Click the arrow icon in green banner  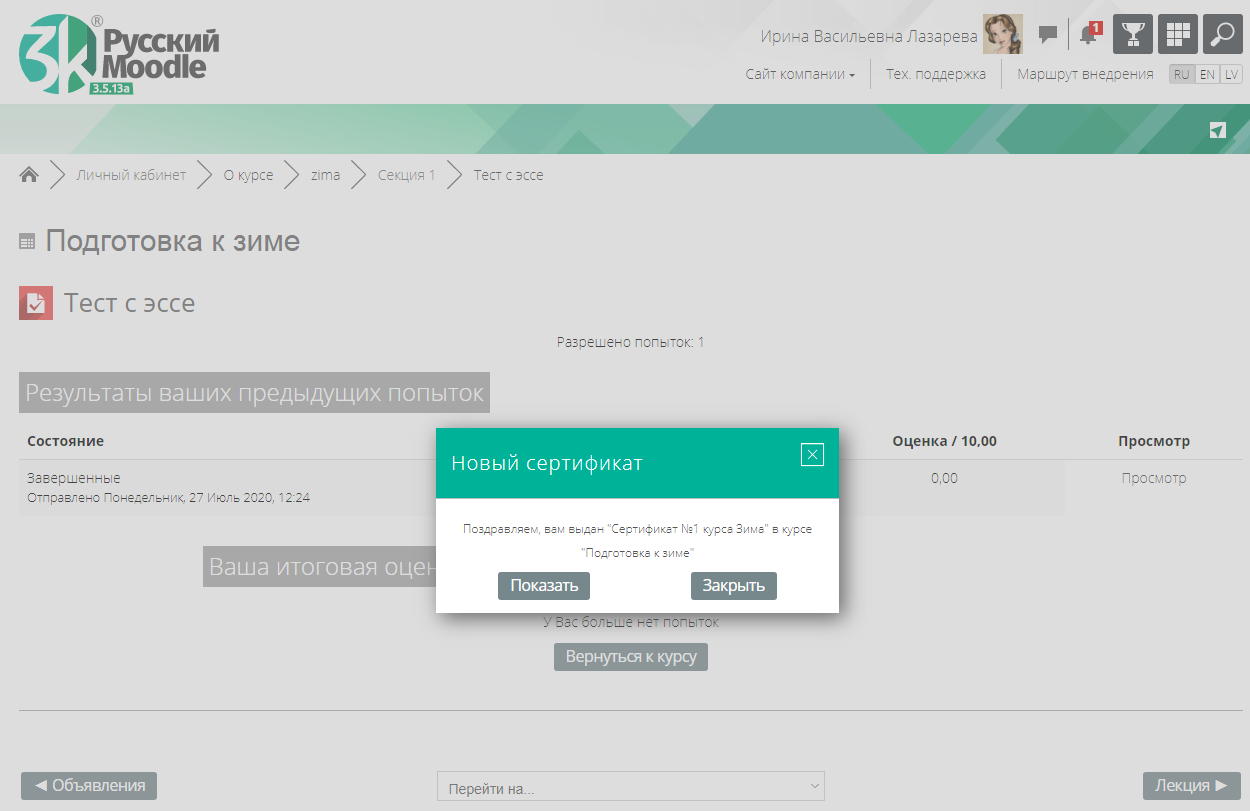point(1217,130)
